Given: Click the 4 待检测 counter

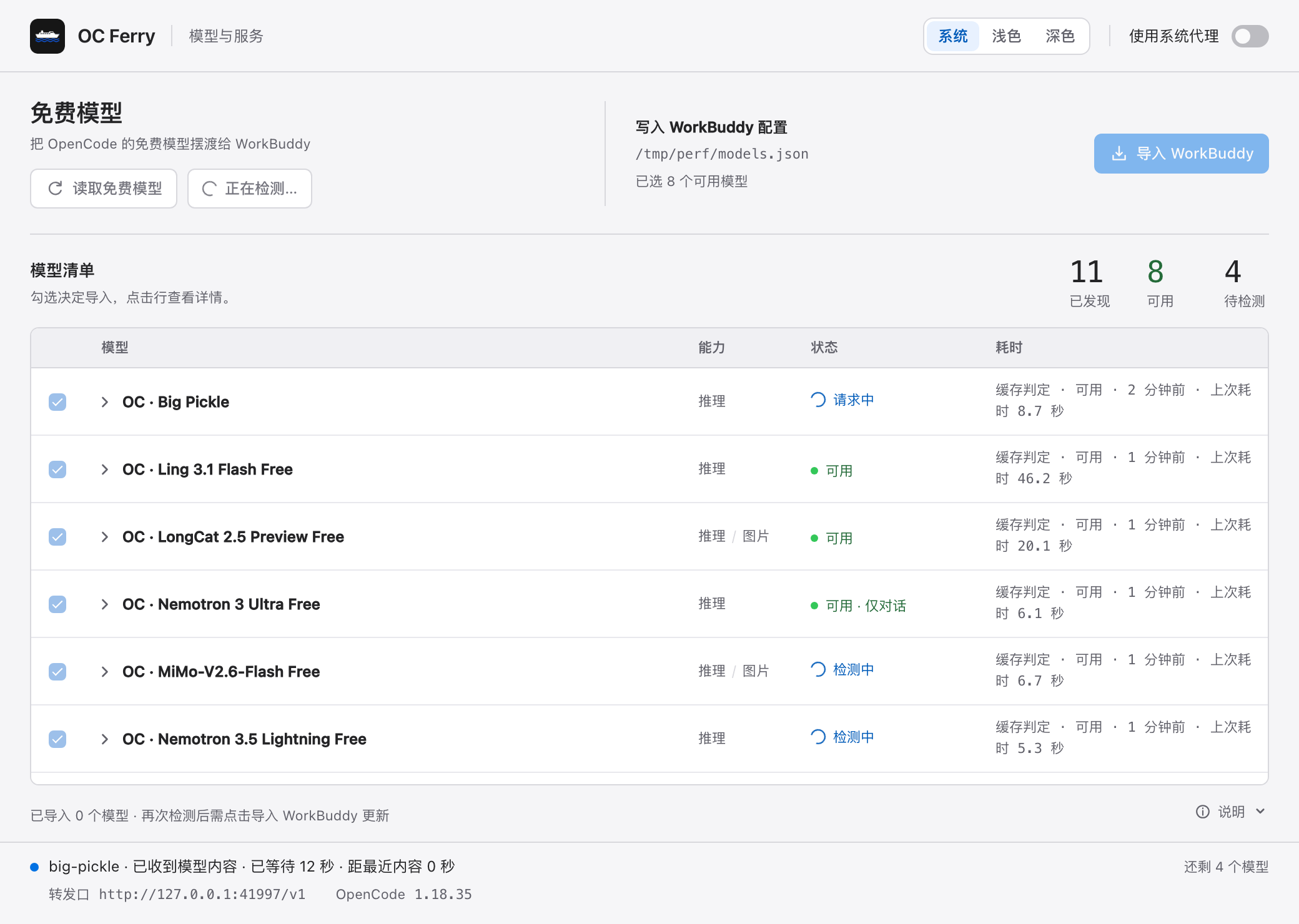Looking at the screenshot, I should click(1244, 283).
